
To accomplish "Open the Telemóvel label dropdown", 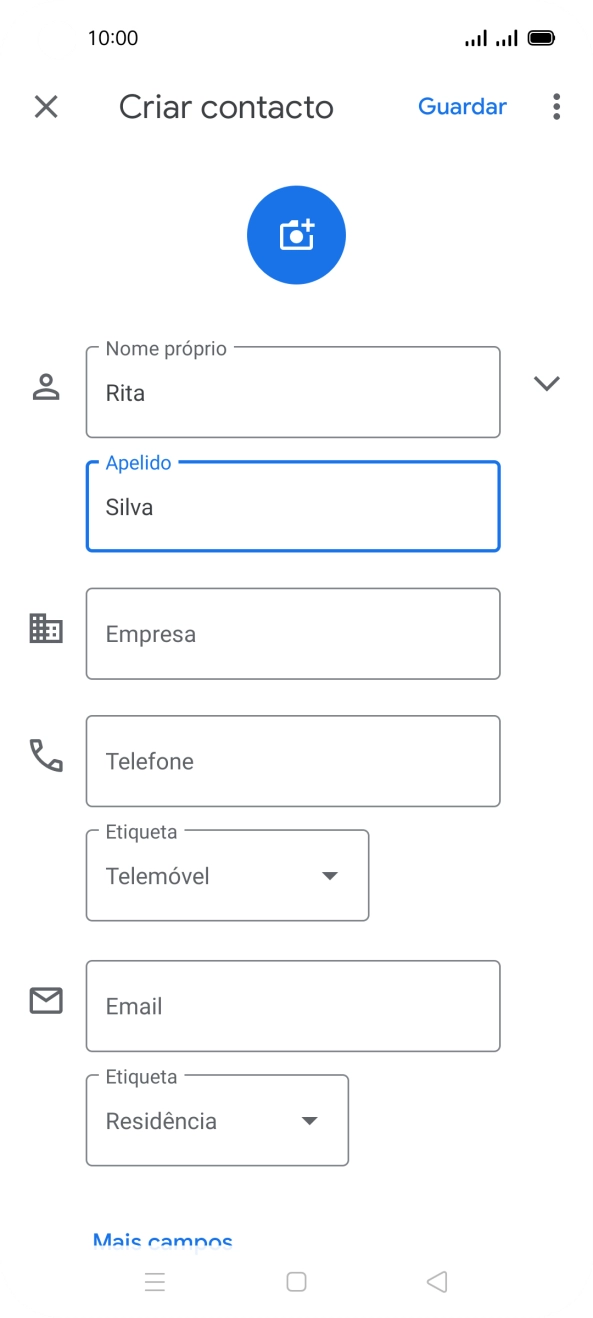I will coord(330,875).
